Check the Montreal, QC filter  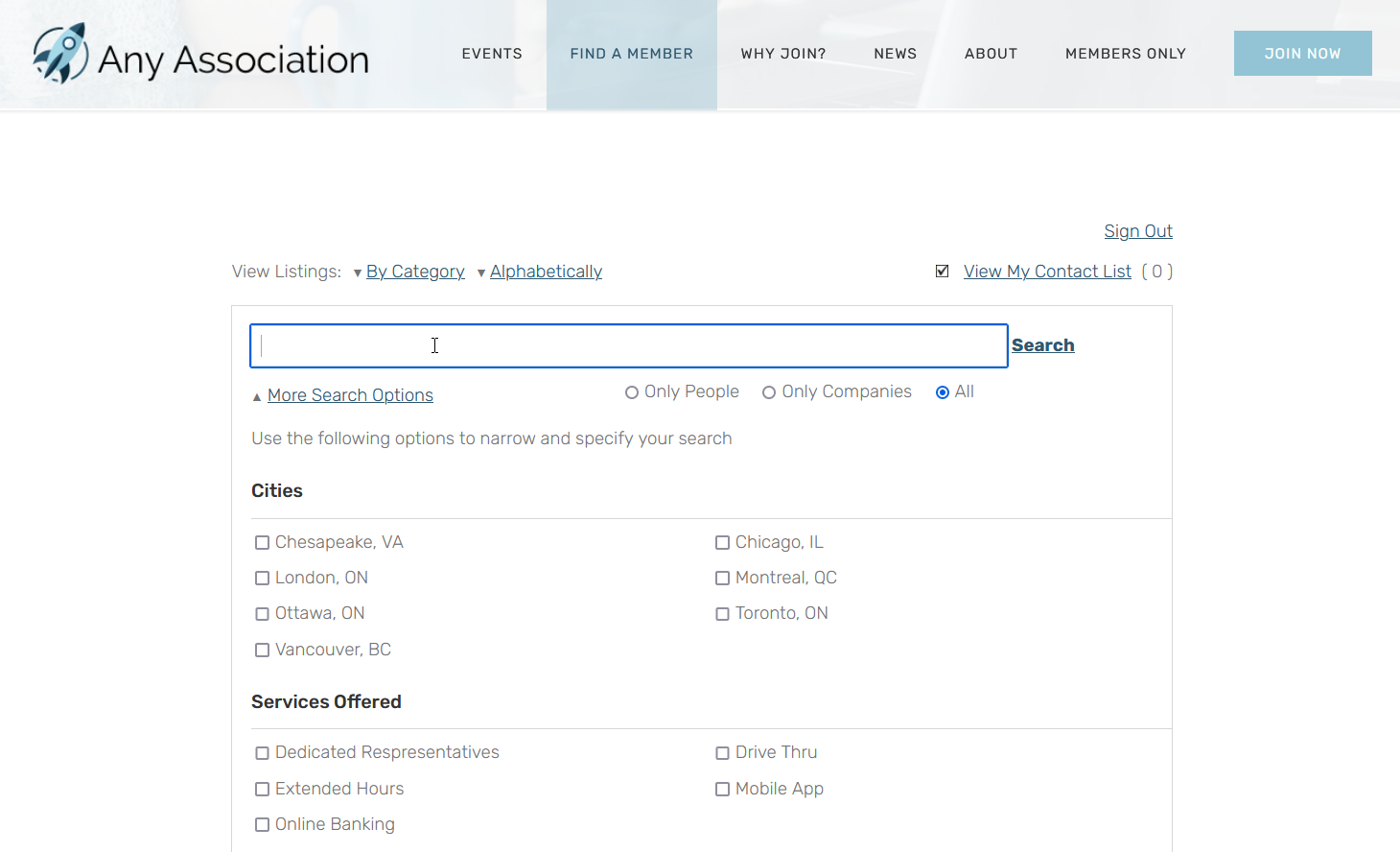coord(722,578)
